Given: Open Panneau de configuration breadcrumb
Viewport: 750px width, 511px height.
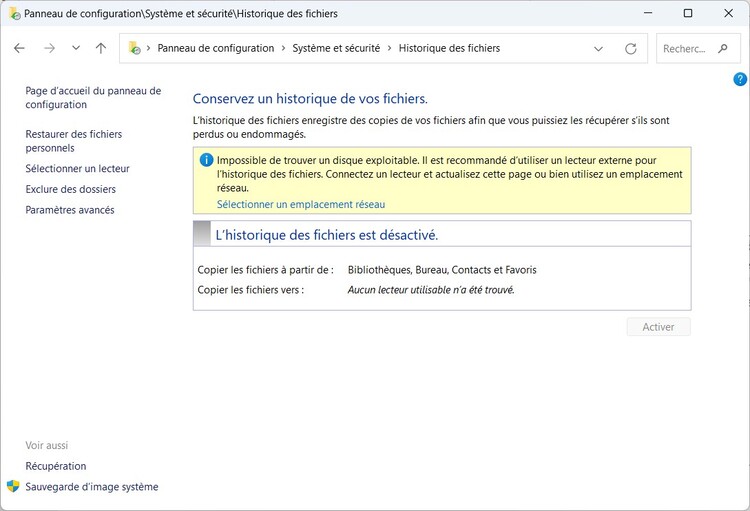Looking at the screenshot, I should 216,48.
